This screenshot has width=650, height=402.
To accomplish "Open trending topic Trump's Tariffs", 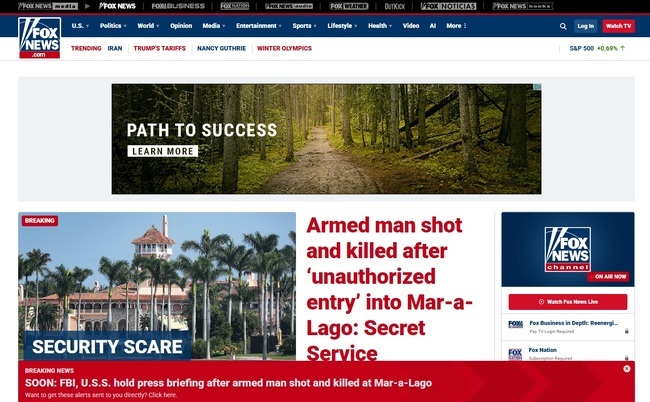I will coord(160,48).
